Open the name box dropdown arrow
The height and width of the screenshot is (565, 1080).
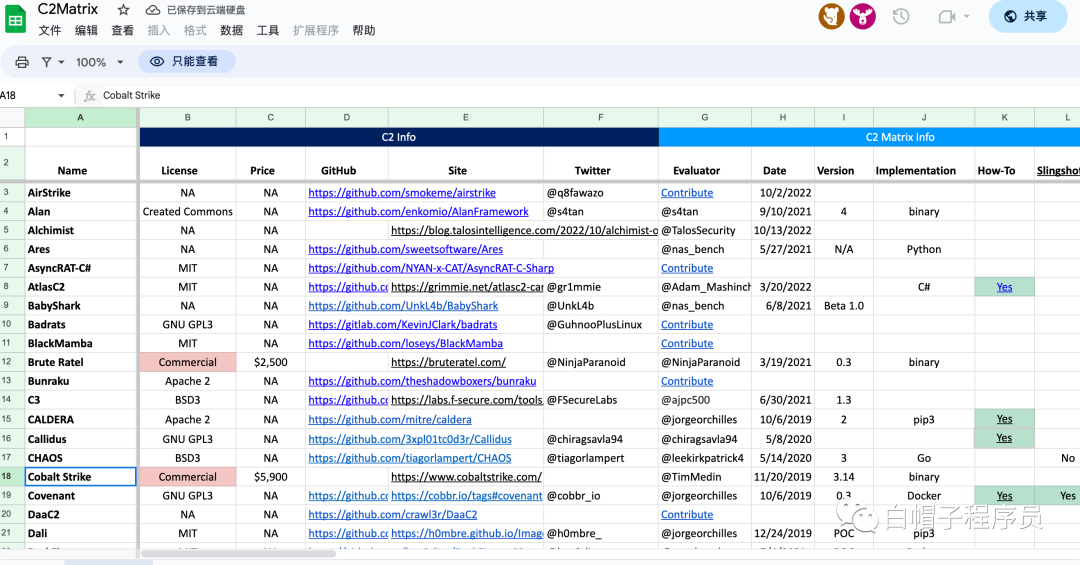[61, 96]
